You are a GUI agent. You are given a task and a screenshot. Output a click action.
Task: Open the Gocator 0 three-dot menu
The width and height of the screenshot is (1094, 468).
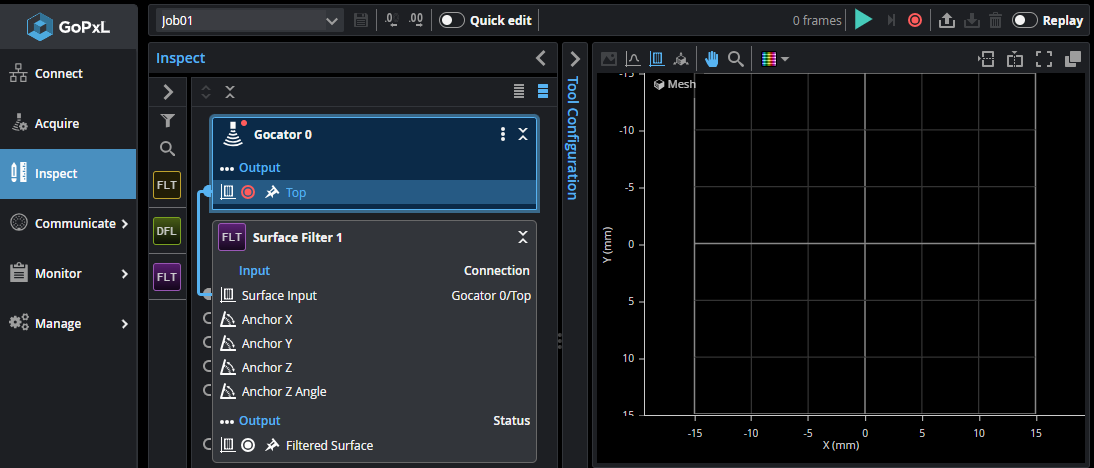[x=502, y=134]
